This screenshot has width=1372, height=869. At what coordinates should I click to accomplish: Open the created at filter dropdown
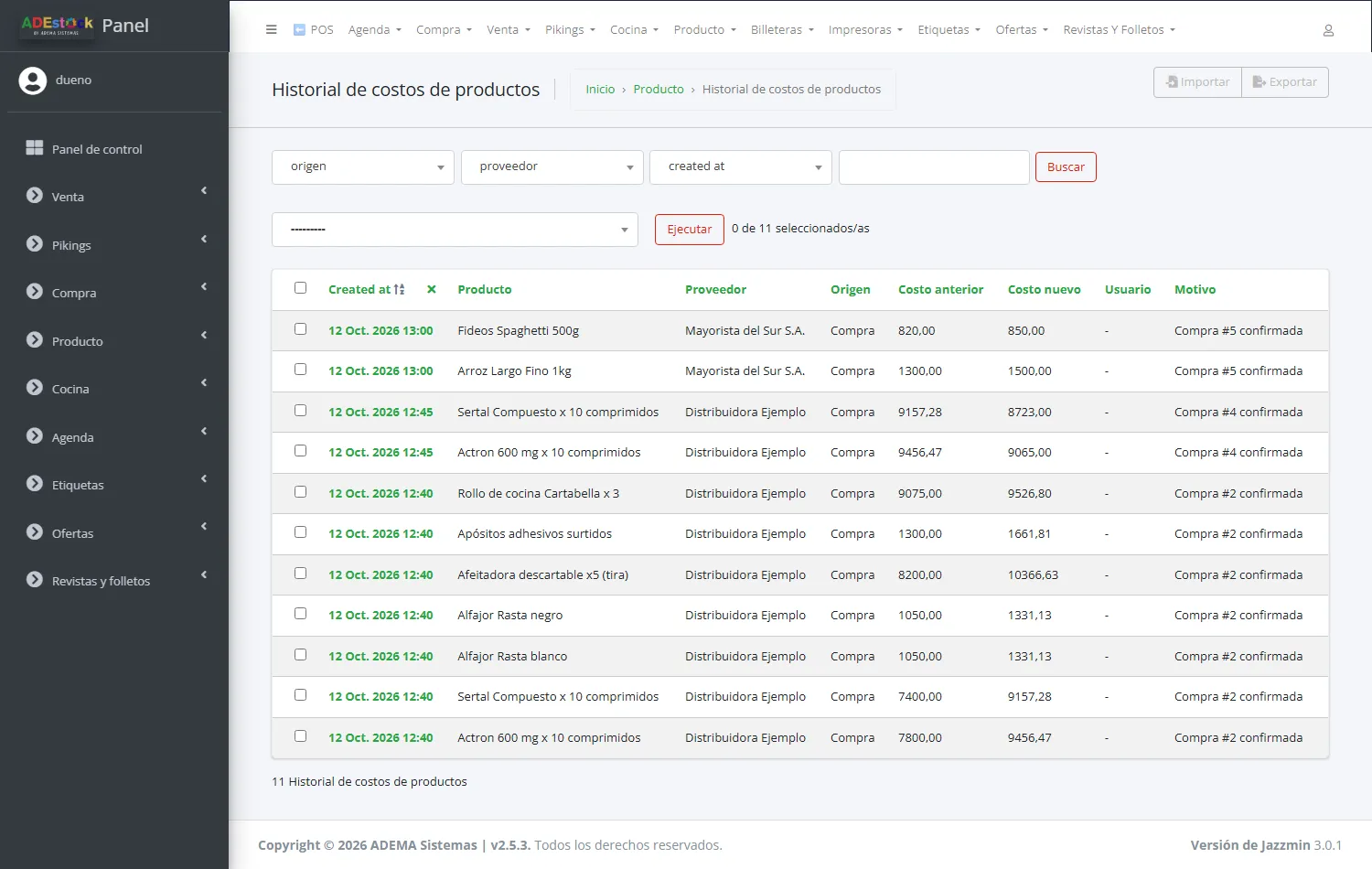(741, 167)
